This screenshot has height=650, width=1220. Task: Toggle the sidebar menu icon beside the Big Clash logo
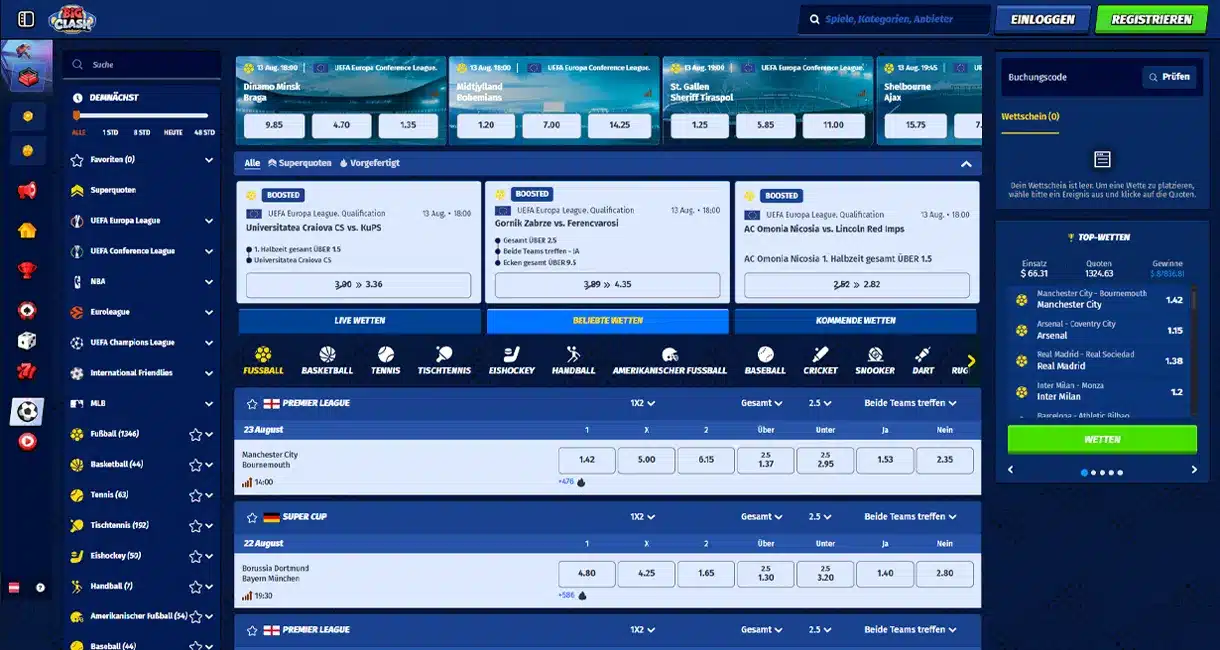[27, 19]
